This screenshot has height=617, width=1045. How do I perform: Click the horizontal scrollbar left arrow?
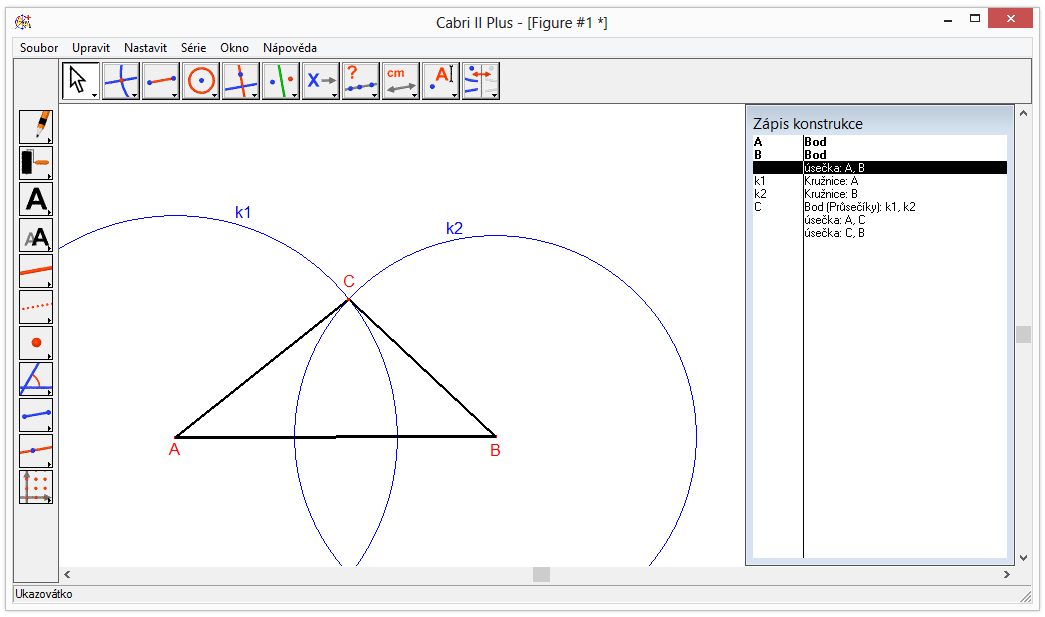[67, 574]
